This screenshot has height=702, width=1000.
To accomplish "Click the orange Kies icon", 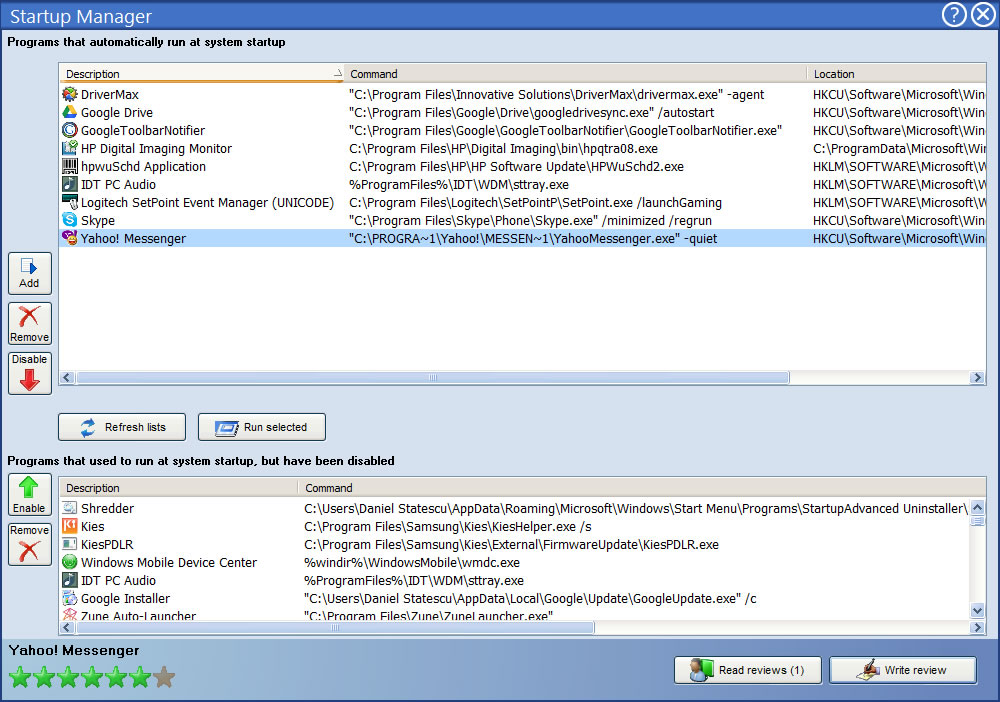I will 70,526.
